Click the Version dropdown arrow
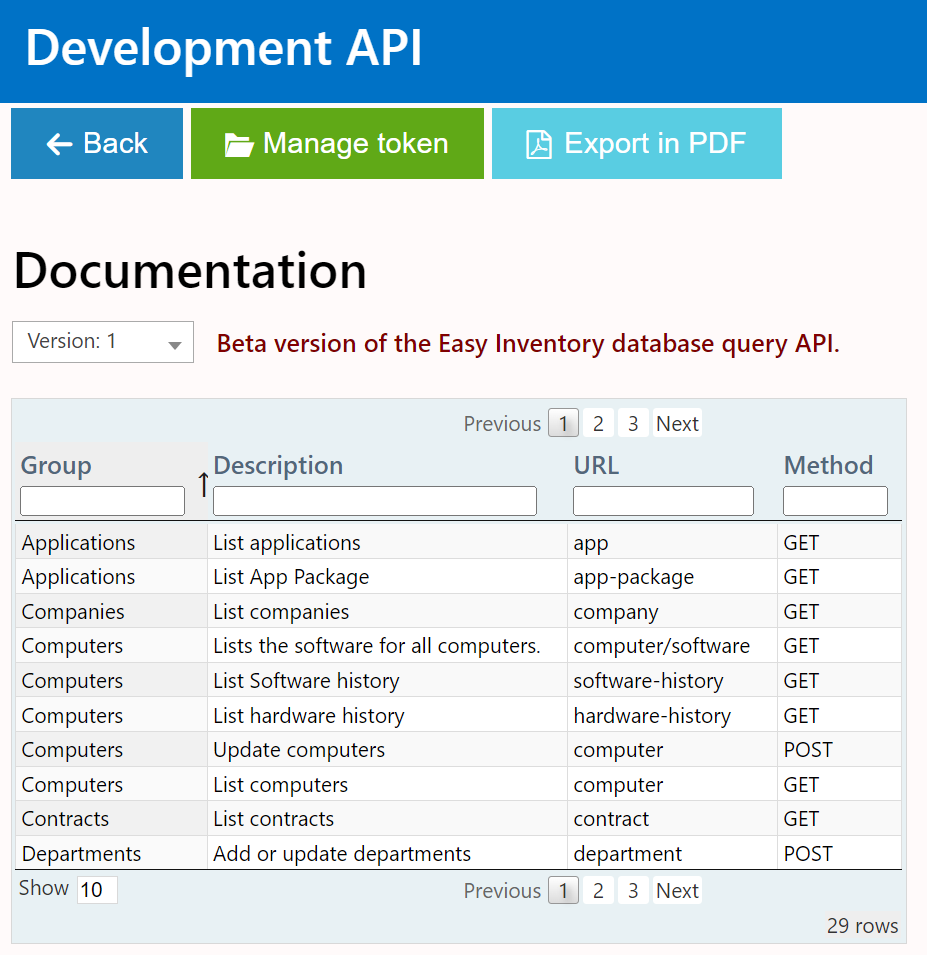This screenshot has height=955, width=927. click(175, 345)
